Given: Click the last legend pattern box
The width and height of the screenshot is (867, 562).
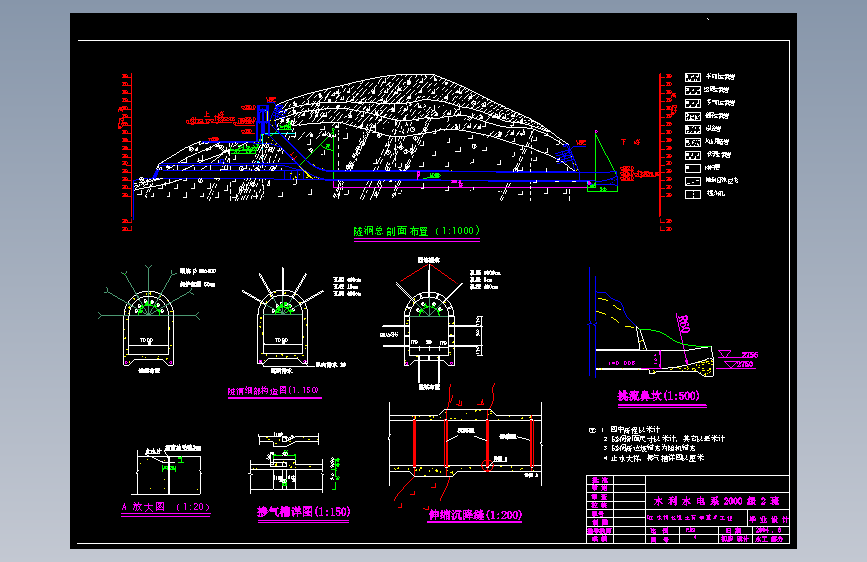Looking at the screenshot, I should [693, 194].
